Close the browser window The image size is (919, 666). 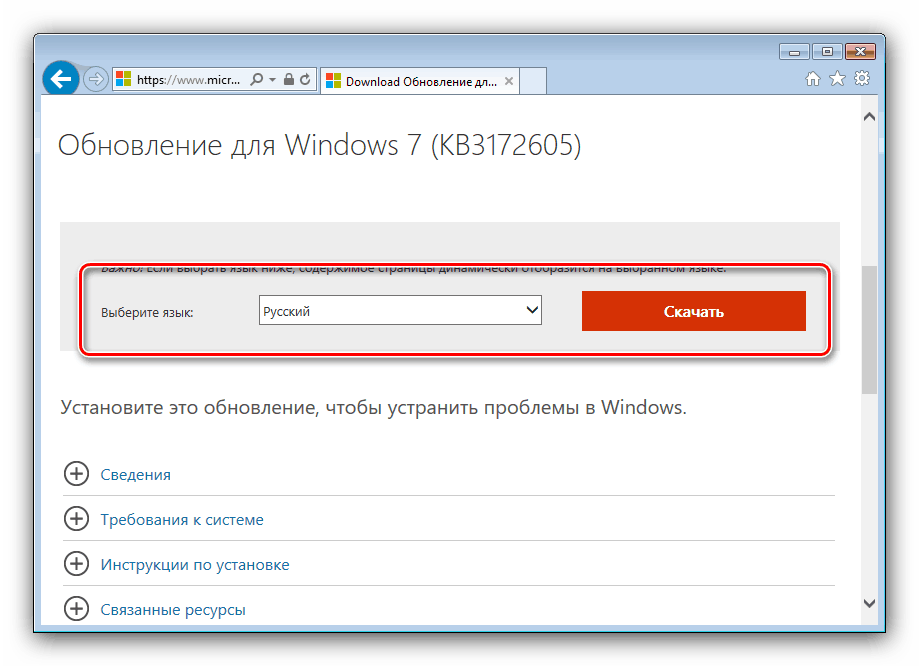pyautogui.click(x=860, y=52)
